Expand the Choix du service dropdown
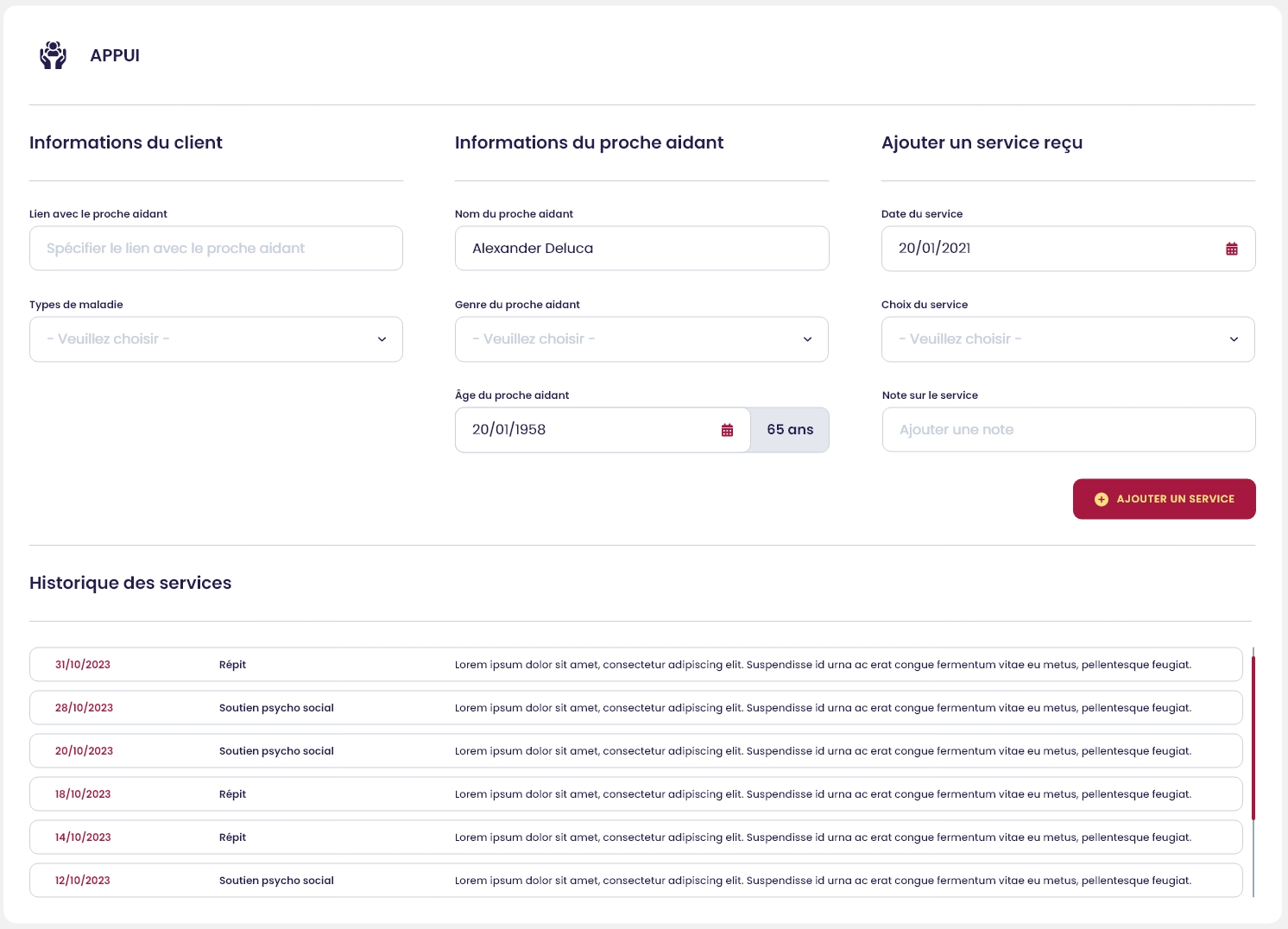Image resolution: width=1288 pixels, height=929 pixels. tap(1068, 339)
